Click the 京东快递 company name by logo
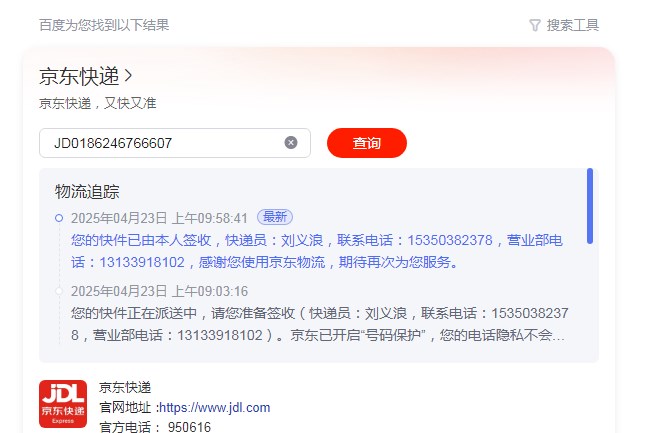Screen dimensions: 655x433 pyautogui.click(x=125, y=387)
